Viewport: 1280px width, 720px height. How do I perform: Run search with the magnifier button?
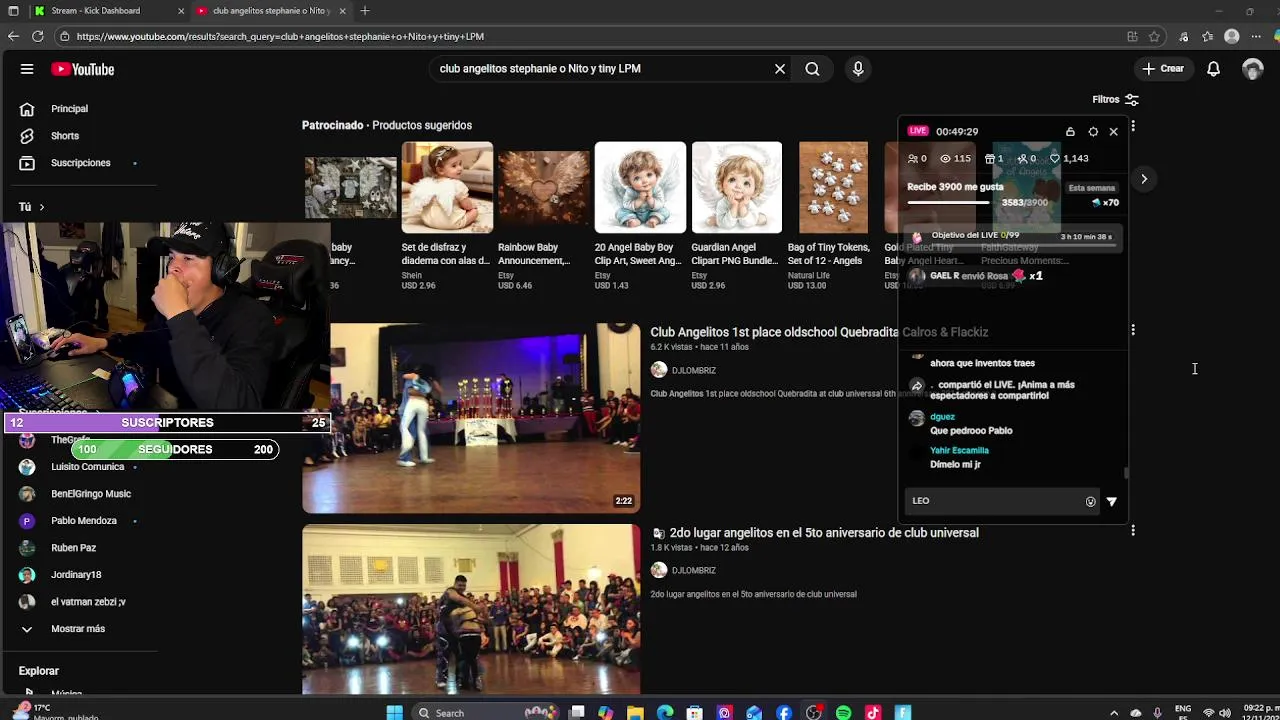tap(812, 69)
